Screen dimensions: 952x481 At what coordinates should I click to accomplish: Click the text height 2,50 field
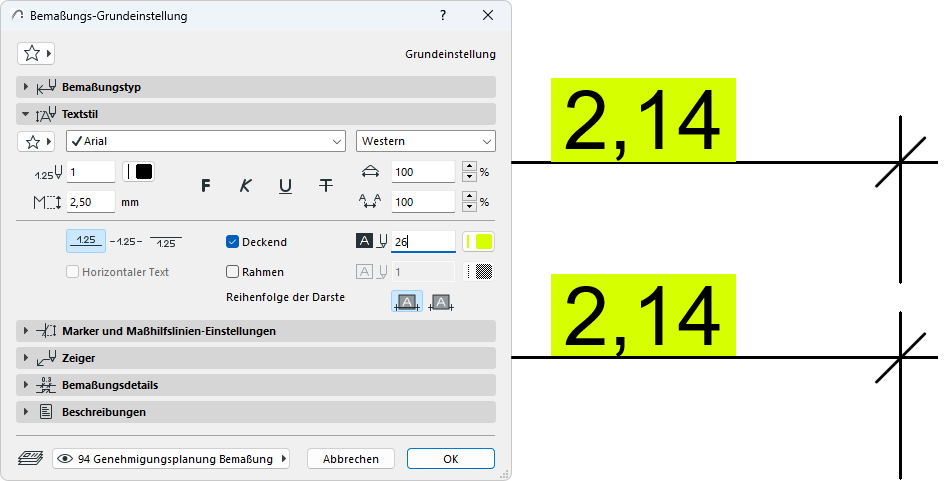point(90,202)
